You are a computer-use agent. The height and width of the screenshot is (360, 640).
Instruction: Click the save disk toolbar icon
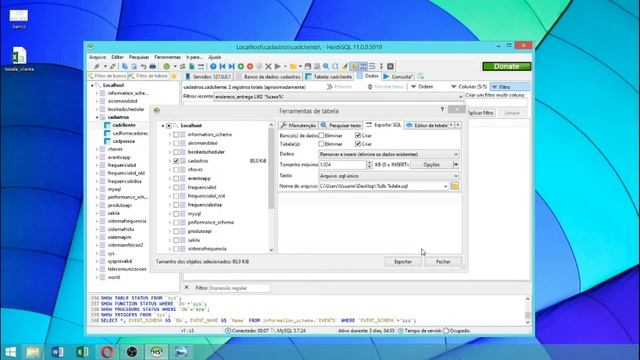[308, 66]
